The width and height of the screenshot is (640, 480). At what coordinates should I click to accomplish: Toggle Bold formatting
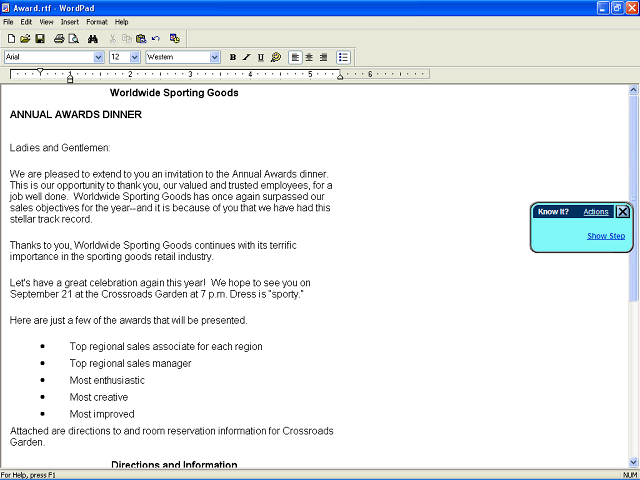tap(233, 57)
